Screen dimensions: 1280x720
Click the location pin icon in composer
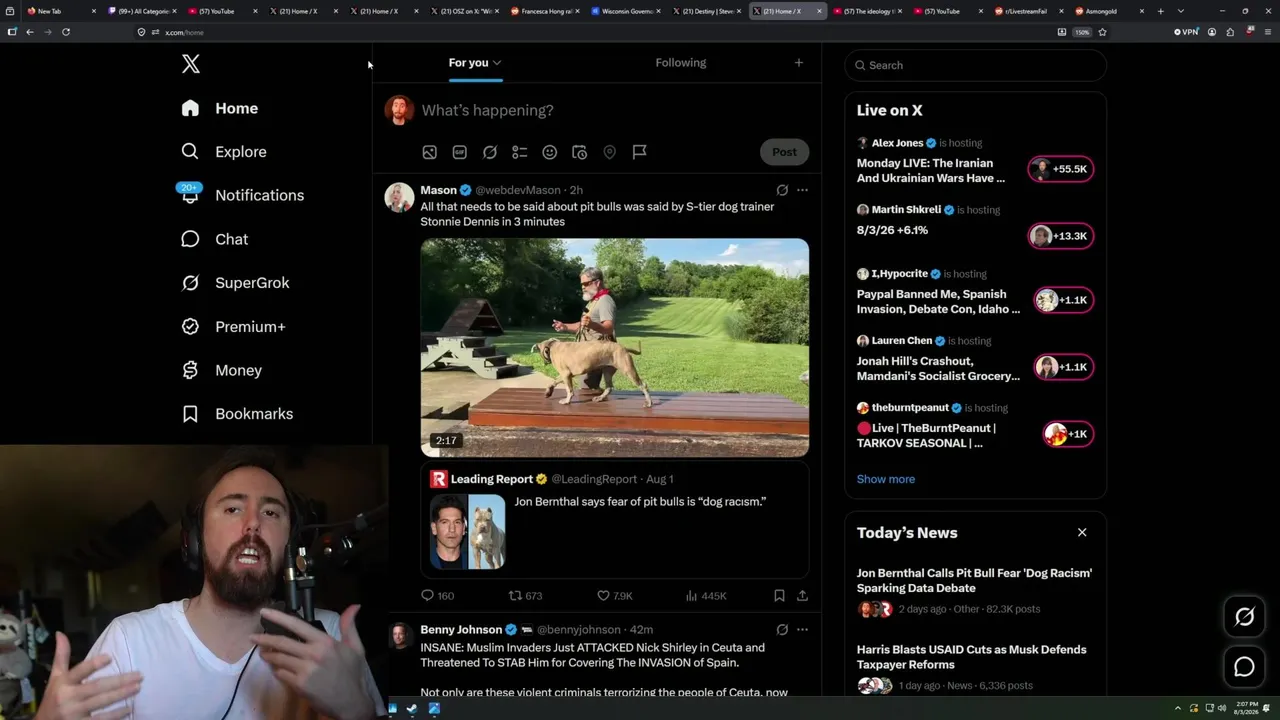609,152
